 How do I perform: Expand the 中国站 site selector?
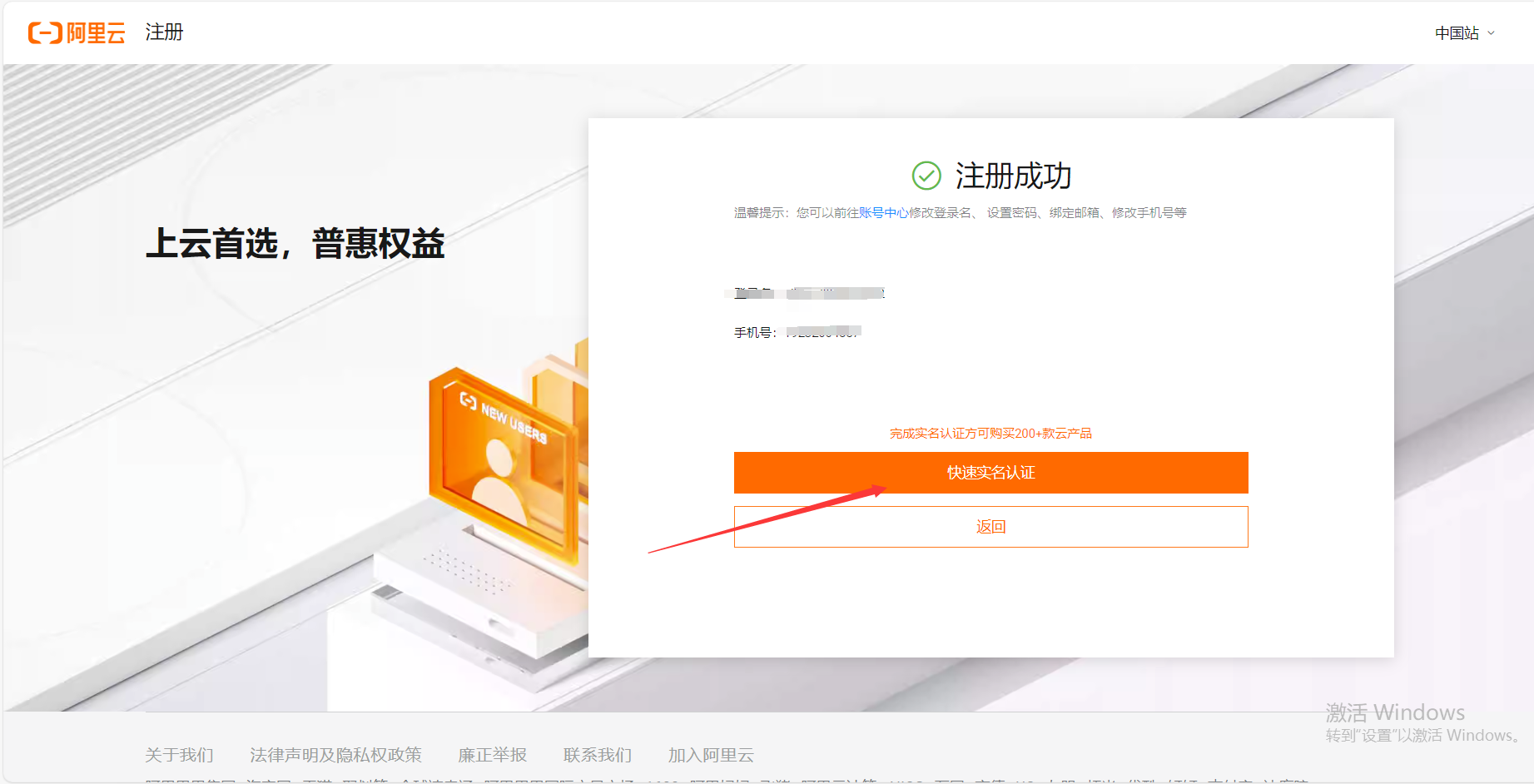pos(1464,33)
